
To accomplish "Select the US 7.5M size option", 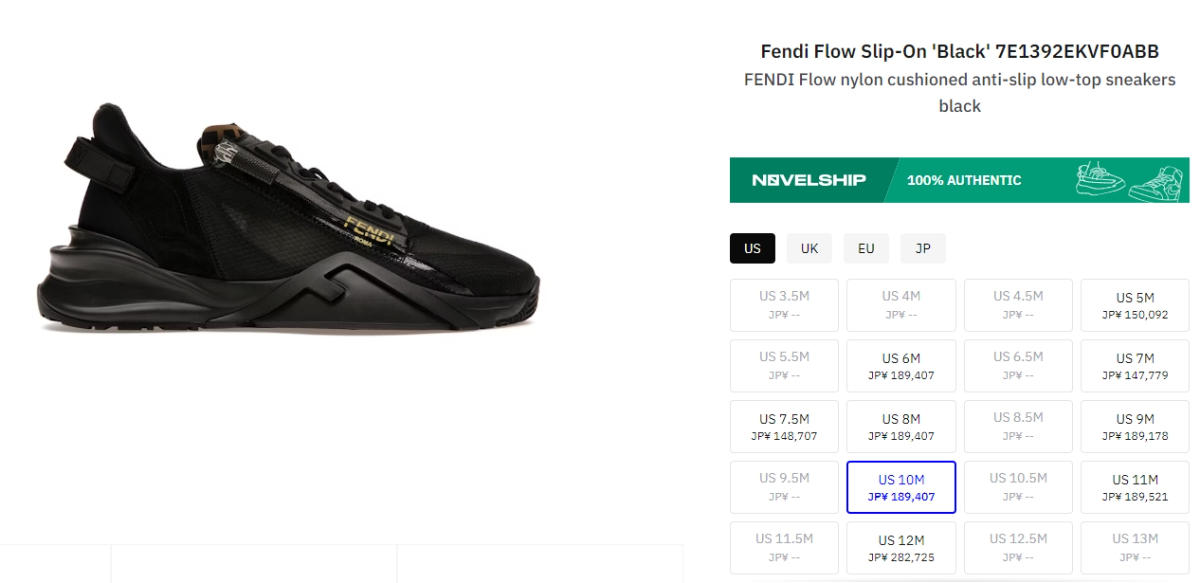I will (x=784, y=427).
